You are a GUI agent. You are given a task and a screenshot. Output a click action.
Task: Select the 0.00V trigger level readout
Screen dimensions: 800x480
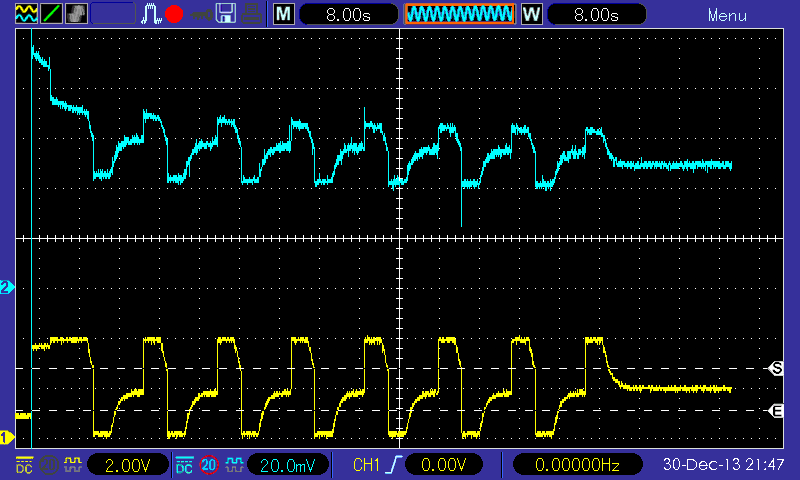443,465
